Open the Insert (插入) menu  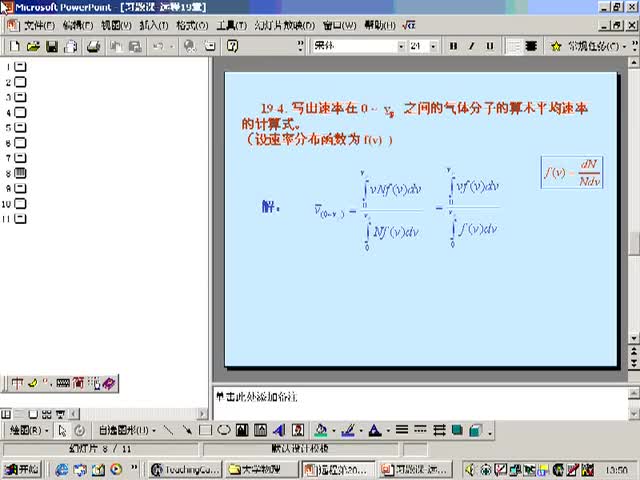(154, 26)
